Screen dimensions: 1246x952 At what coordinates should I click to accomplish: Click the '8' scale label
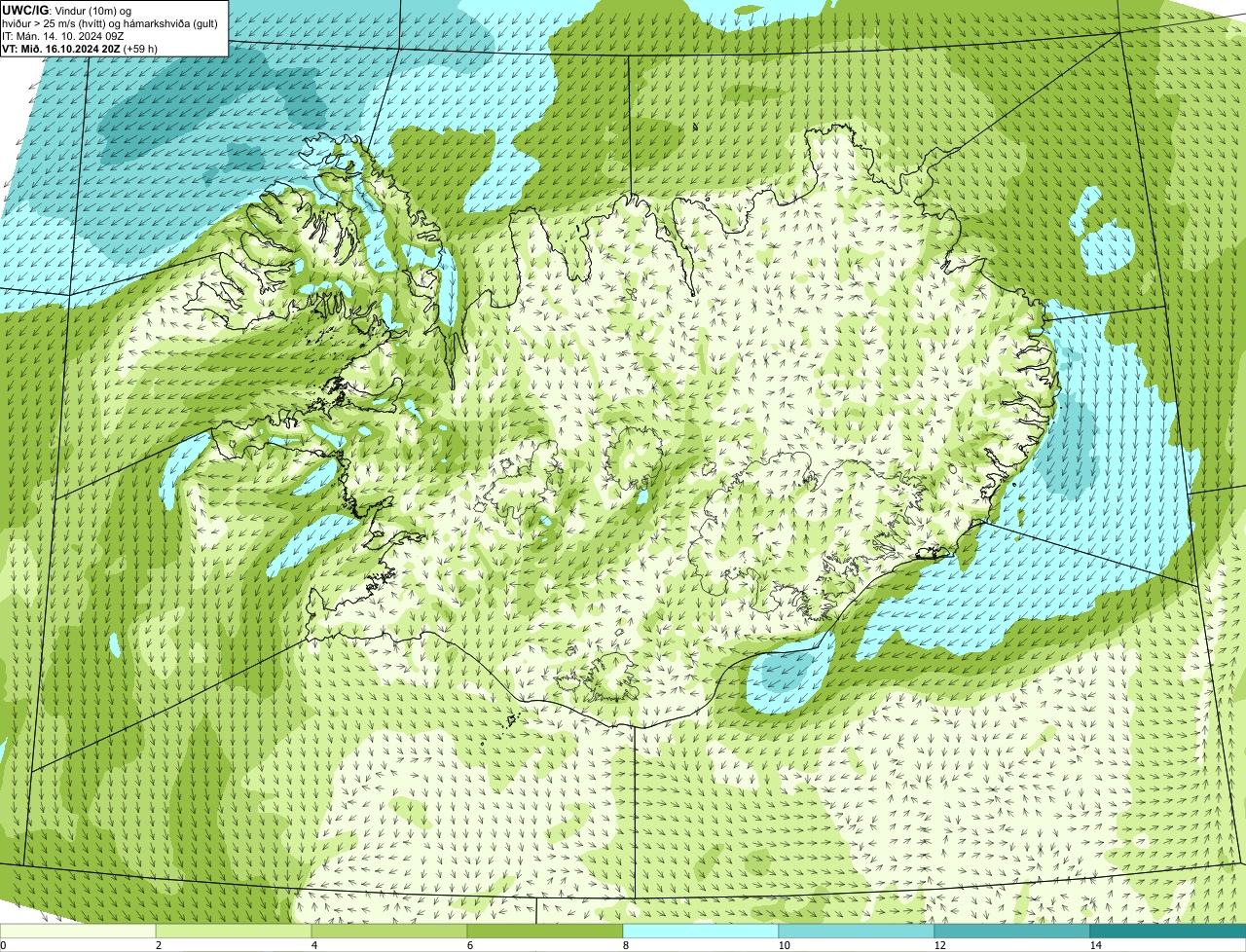tap(625, 945)
